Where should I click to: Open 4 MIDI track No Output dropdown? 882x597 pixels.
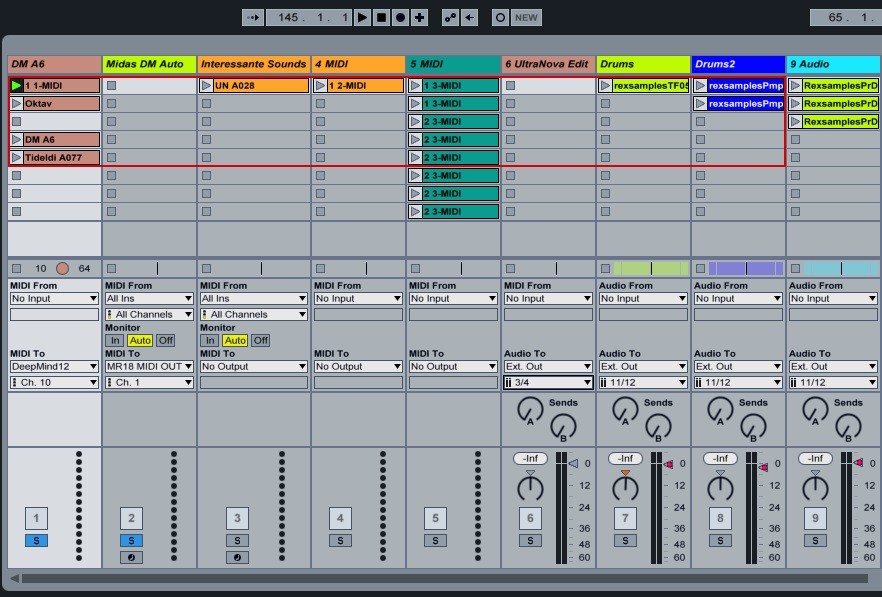tap(358, 366)
